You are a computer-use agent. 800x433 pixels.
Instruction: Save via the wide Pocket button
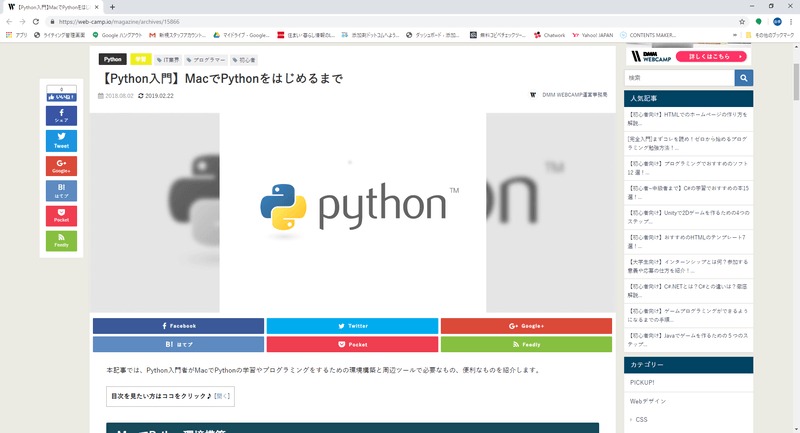tap(353, 344)
